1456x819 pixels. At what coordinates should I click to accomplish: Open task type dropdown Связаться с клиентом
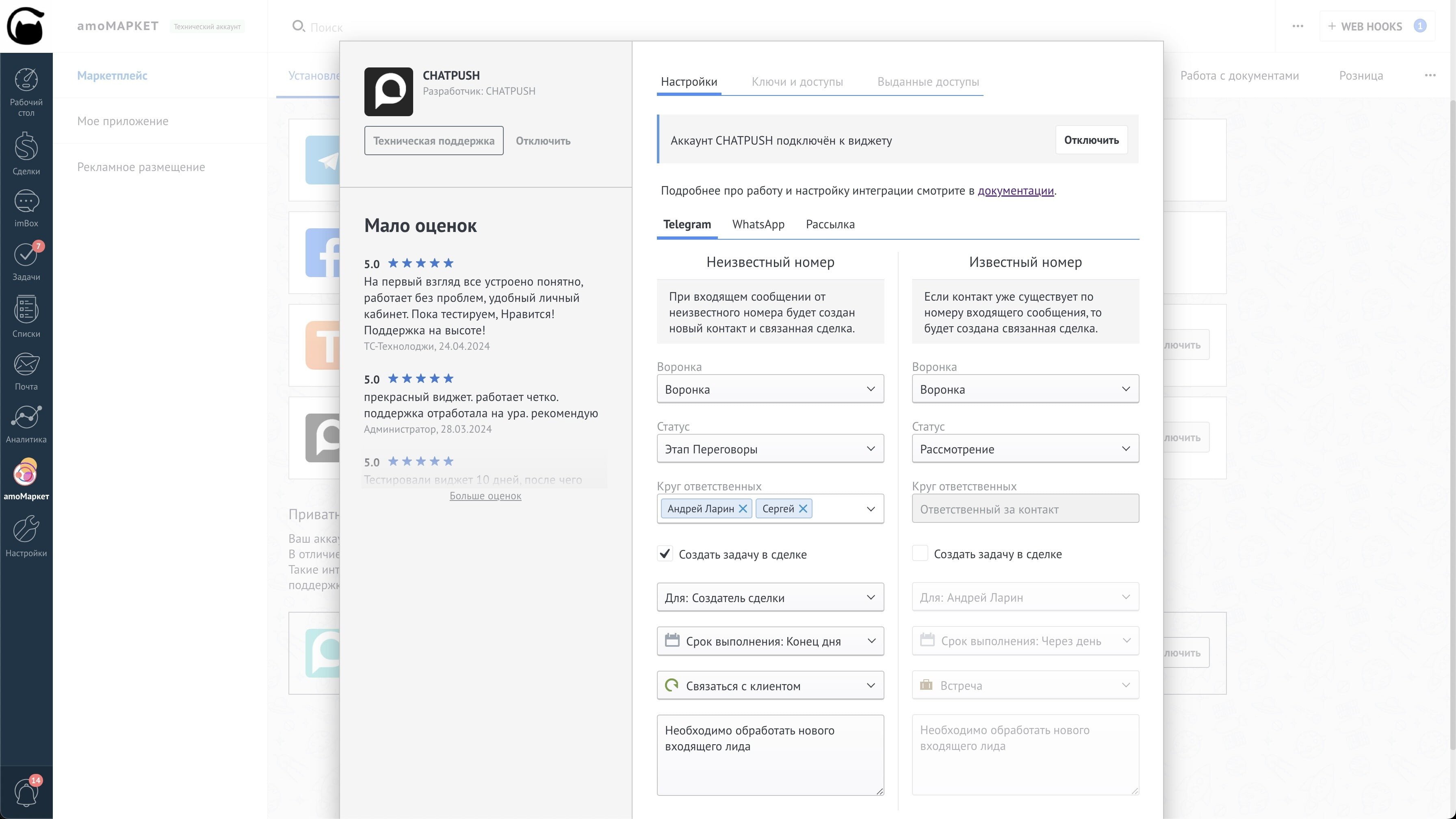coord(770,686)
